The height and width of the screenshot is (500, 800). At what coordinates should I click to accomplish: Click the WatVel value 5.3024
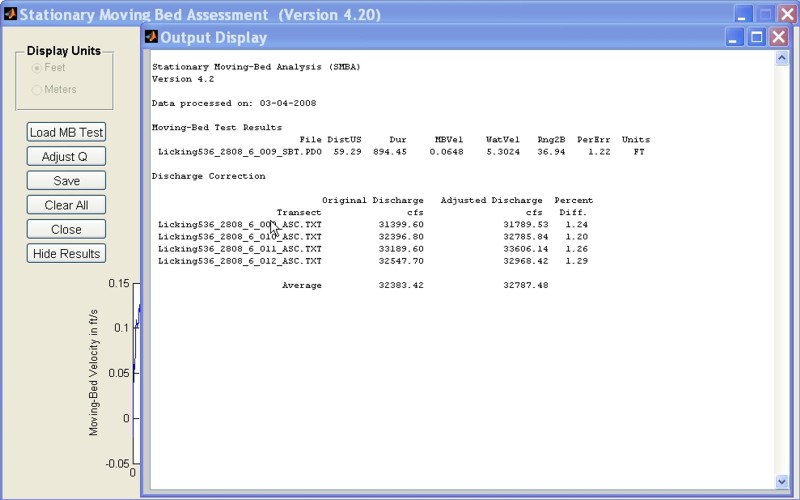click(503, 152)
